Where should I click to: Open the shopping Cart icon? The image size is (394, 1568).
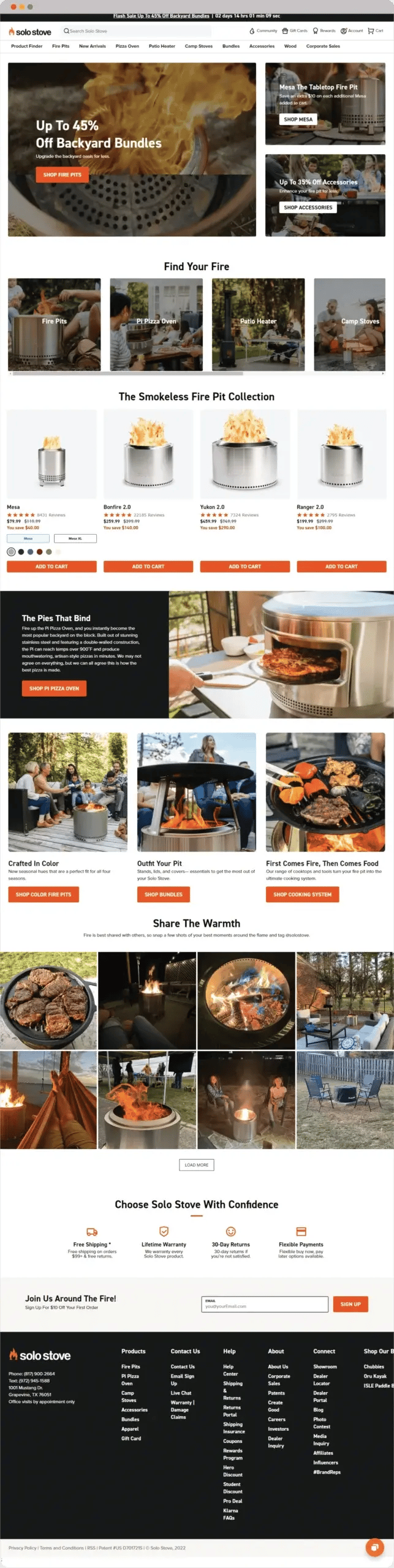click(x=371, y=31)
